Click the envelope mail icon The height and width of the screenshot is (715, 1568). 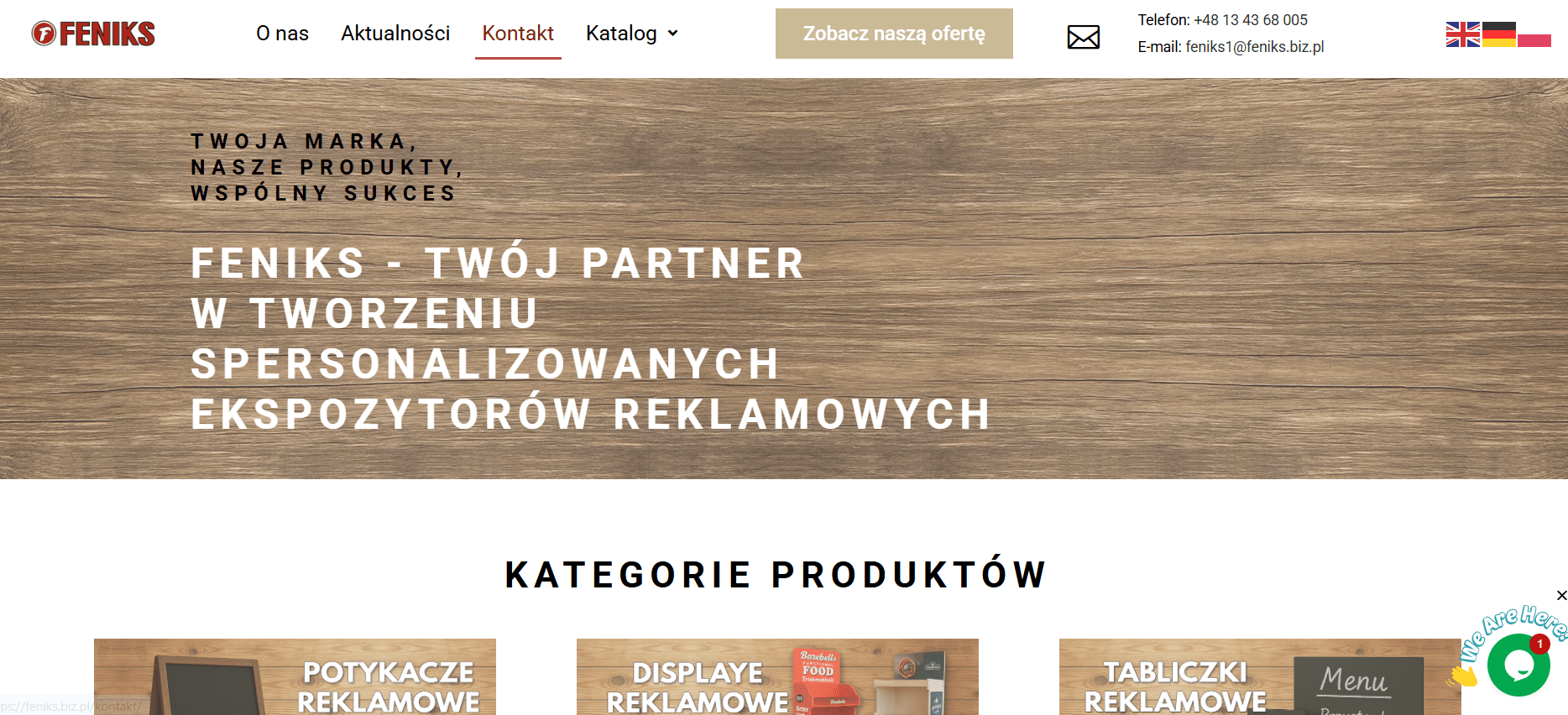[x=1084, y=37]
